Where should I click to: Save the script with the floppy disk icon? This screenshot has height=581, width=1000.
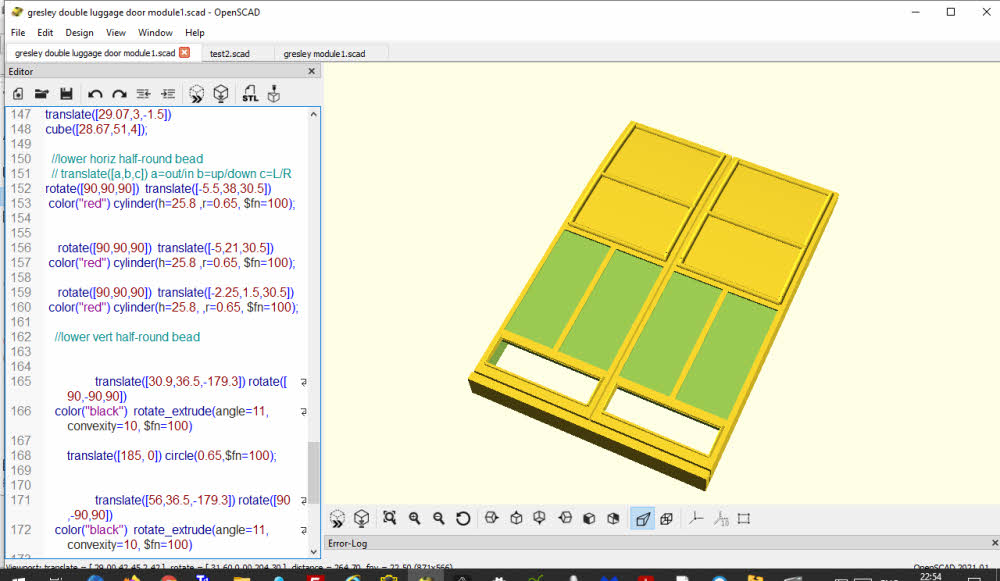pos(66,93)
